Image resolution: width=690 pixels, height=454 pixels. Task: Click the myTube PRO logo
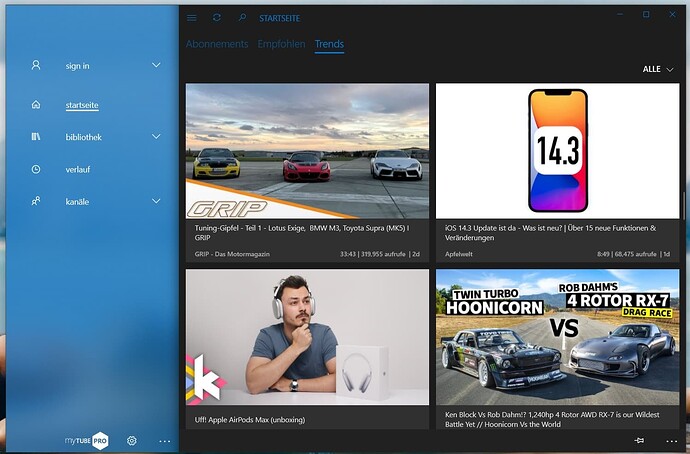point(87,440)
